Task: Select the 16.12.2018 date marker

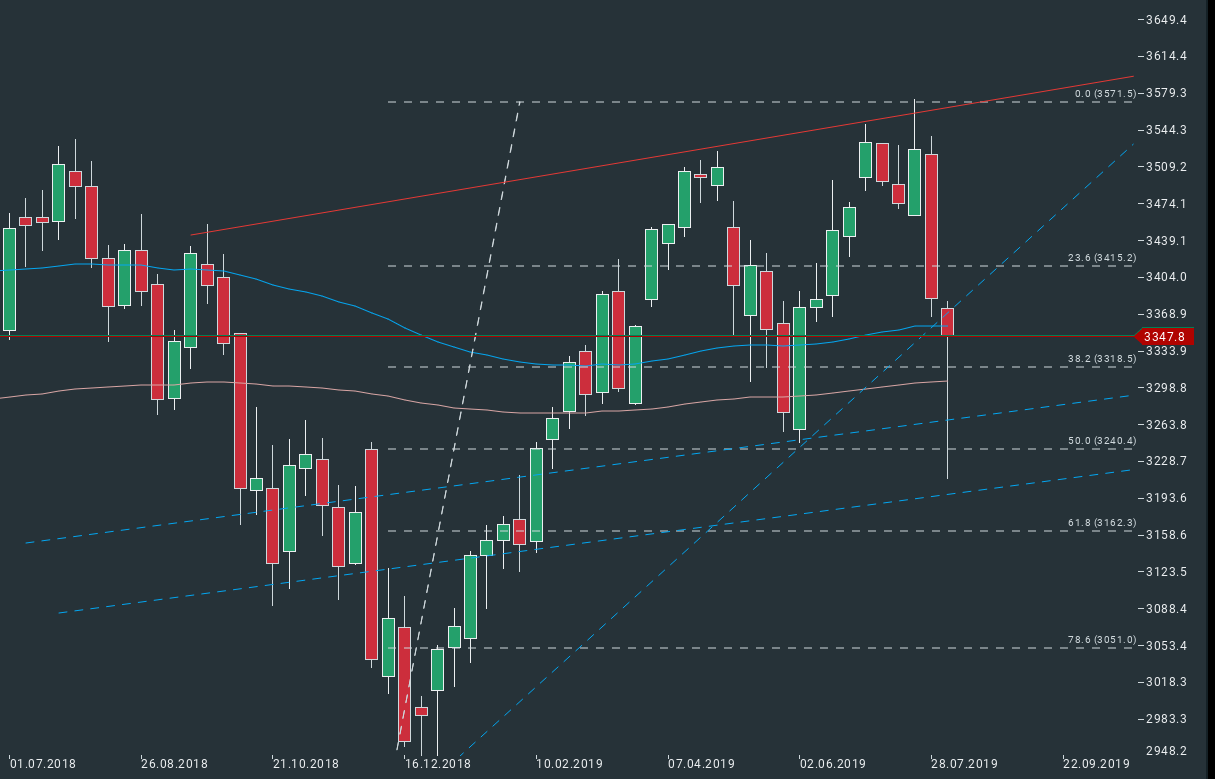Action: point(437,764)
